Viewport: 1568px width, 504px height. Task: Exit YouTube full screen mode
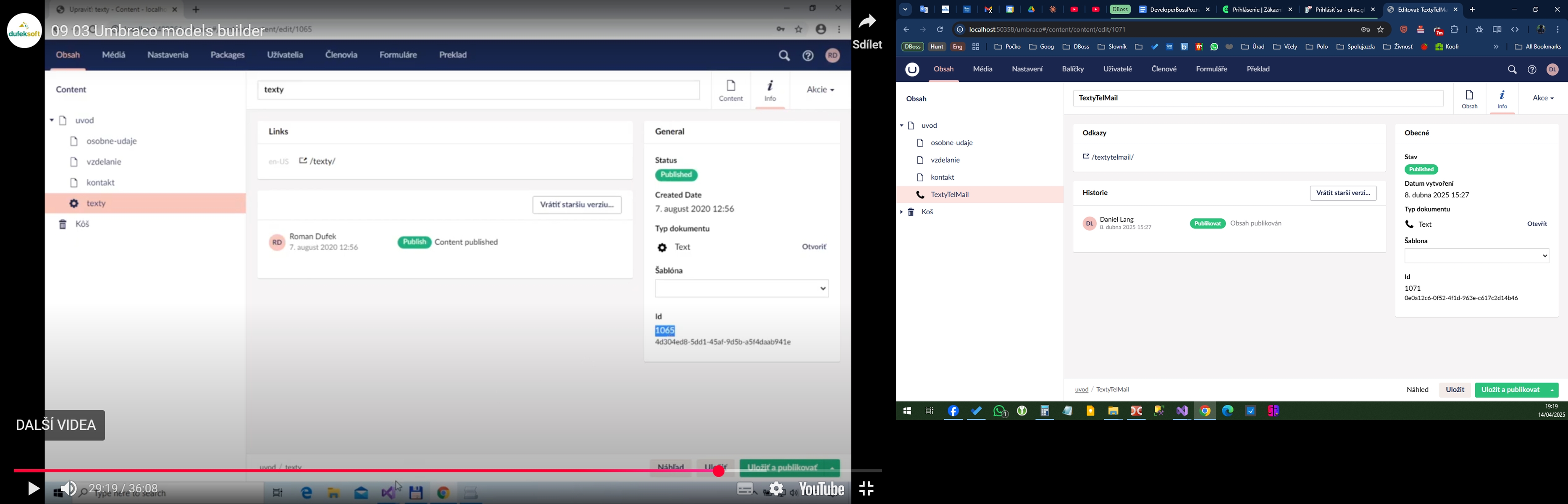tap(867, 488)
